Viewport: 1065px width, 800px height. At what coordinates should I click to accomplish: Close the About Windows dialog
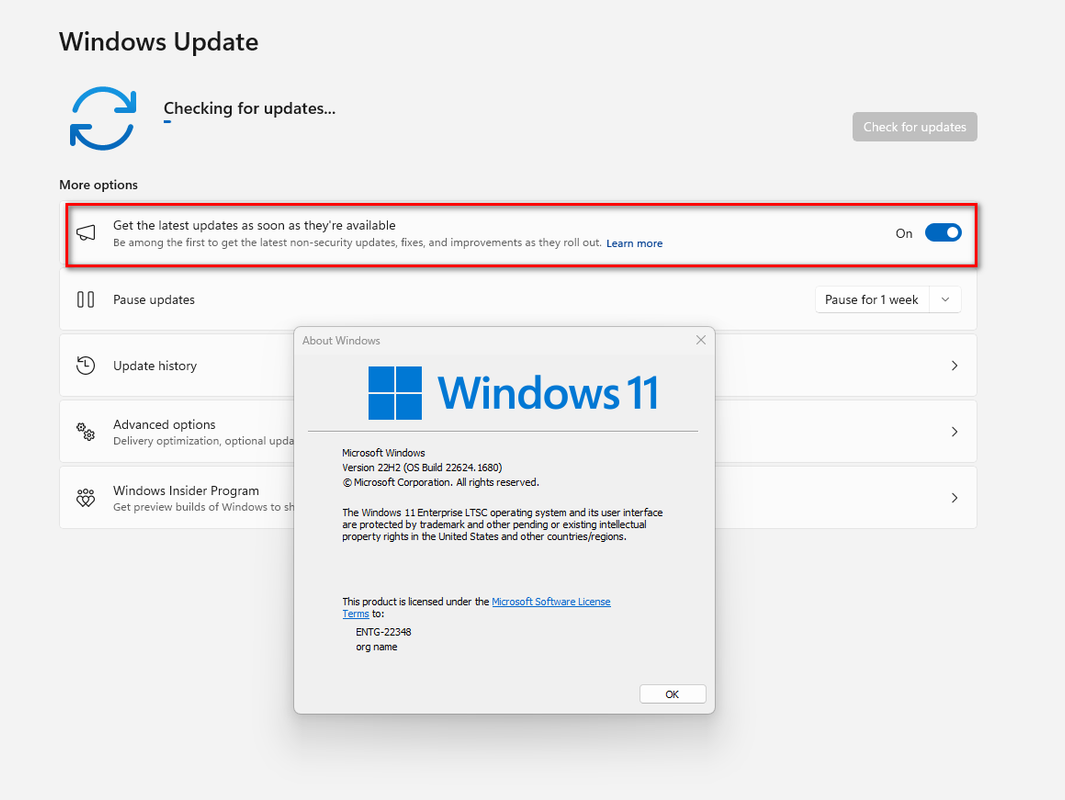point(701,340)
